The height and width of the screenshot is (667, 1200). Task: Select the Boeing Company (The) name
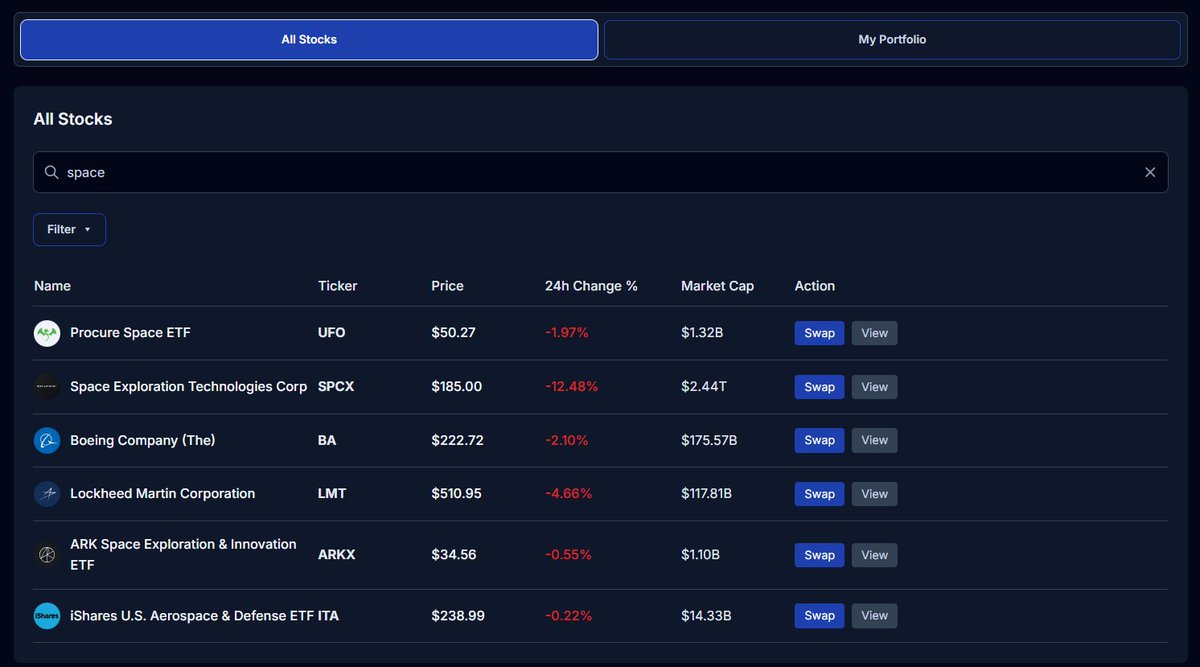(143, 440)
